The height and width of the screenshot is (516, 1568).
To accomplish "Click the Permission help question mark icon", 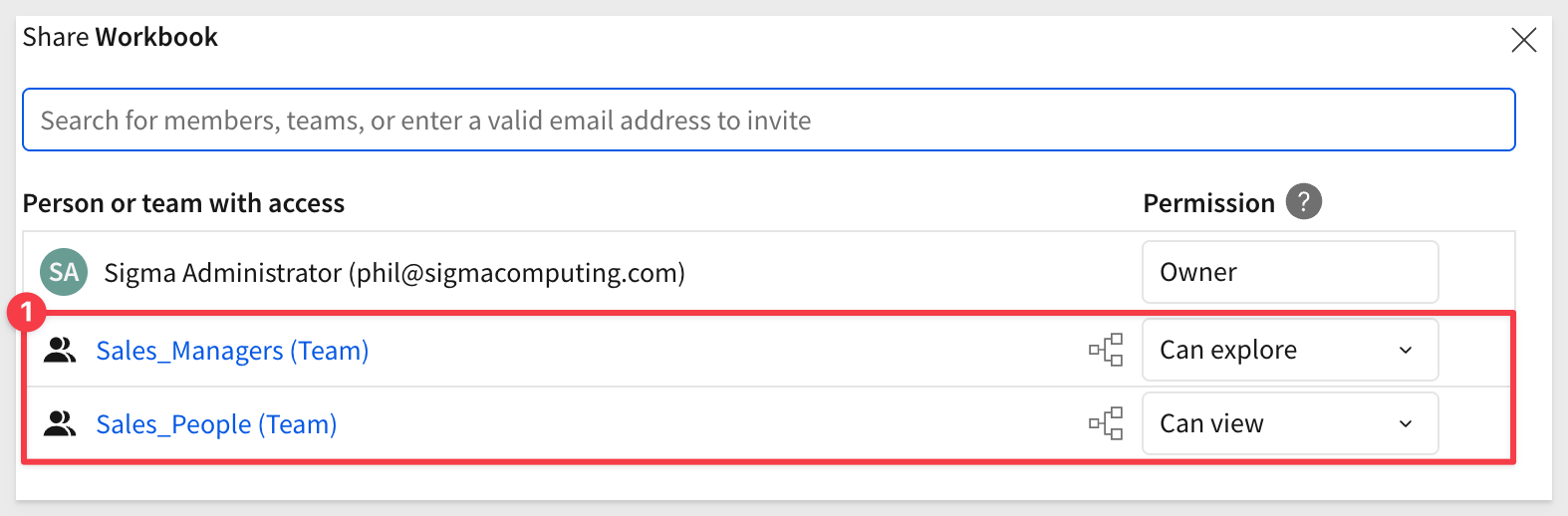I will 1304,202.
